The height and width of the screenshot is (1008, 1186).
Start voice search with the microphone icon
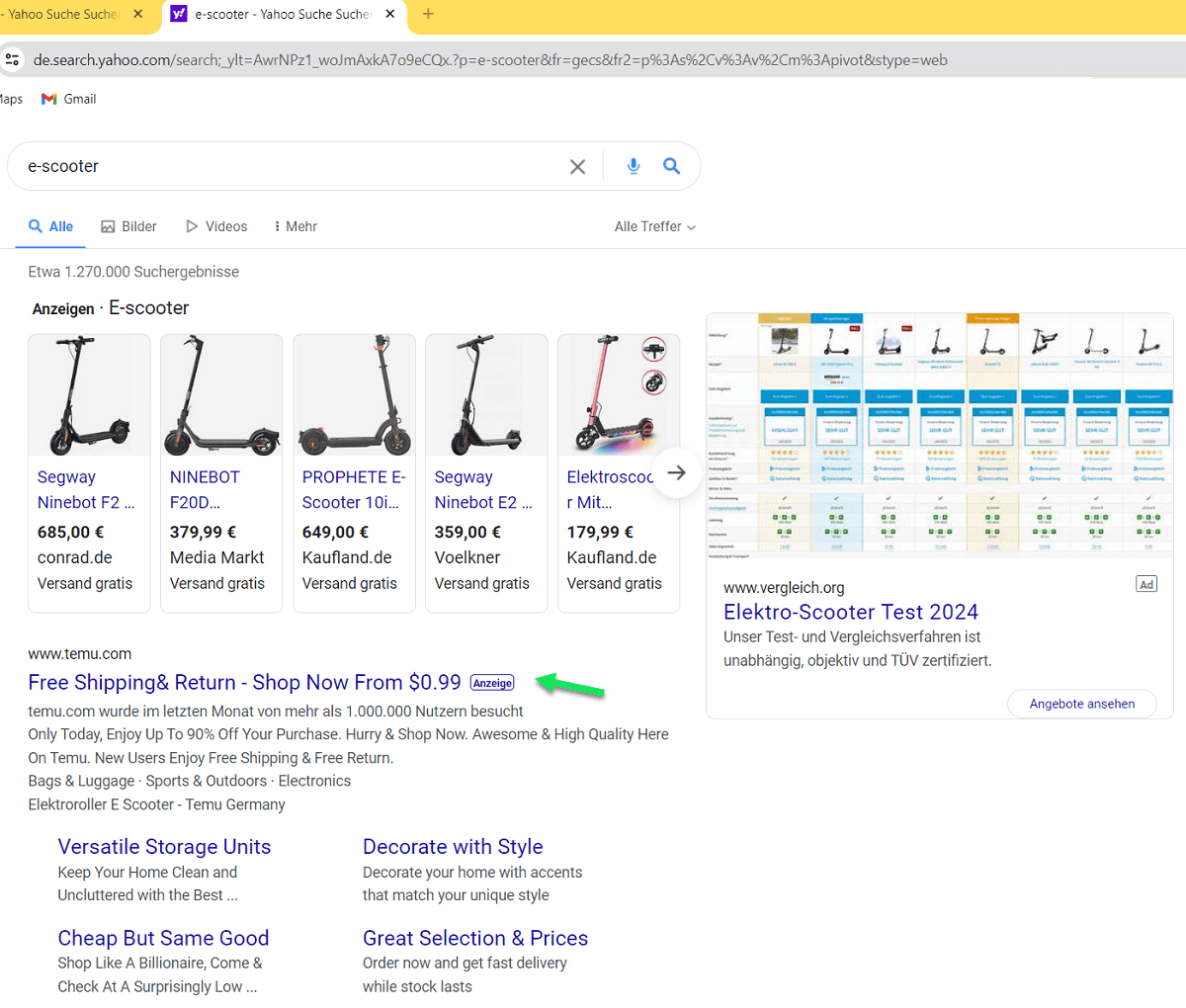[x=634, y=166]
